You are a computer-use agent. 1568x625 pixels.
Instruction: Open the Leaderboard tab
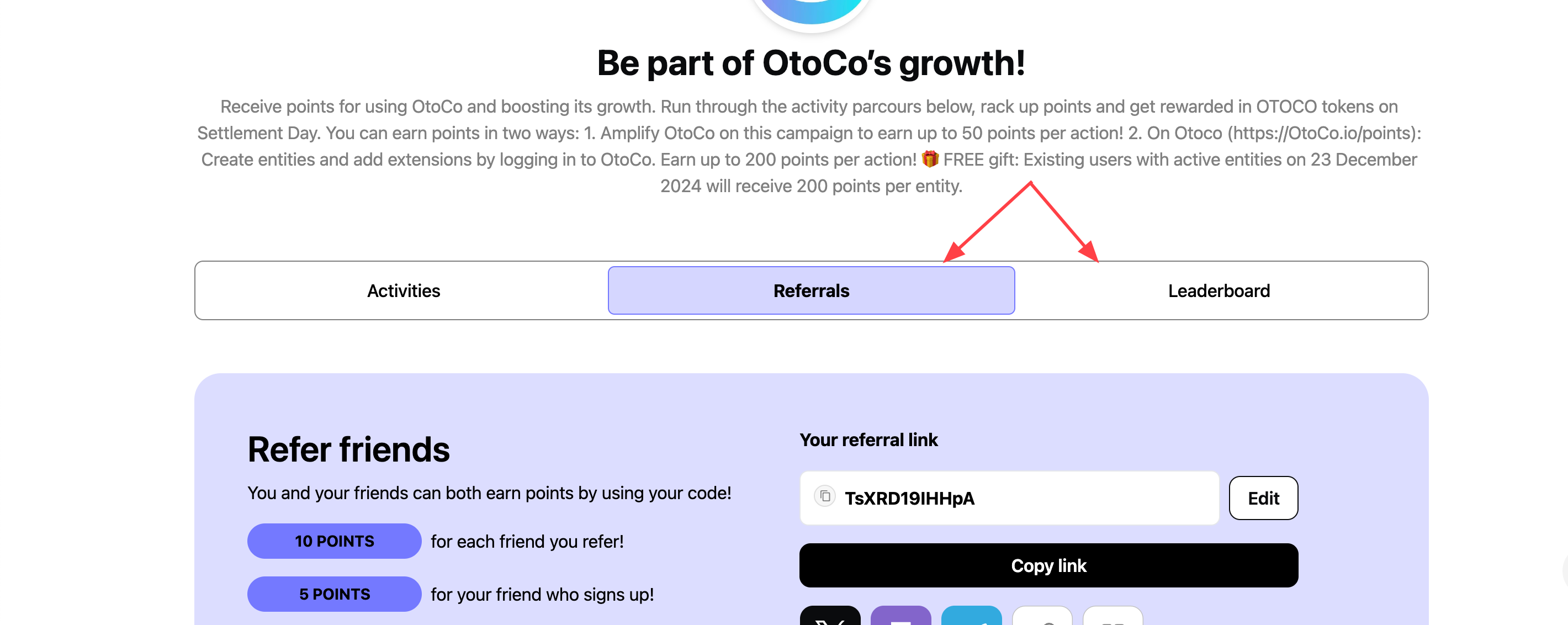click(x=1219, y=291)
